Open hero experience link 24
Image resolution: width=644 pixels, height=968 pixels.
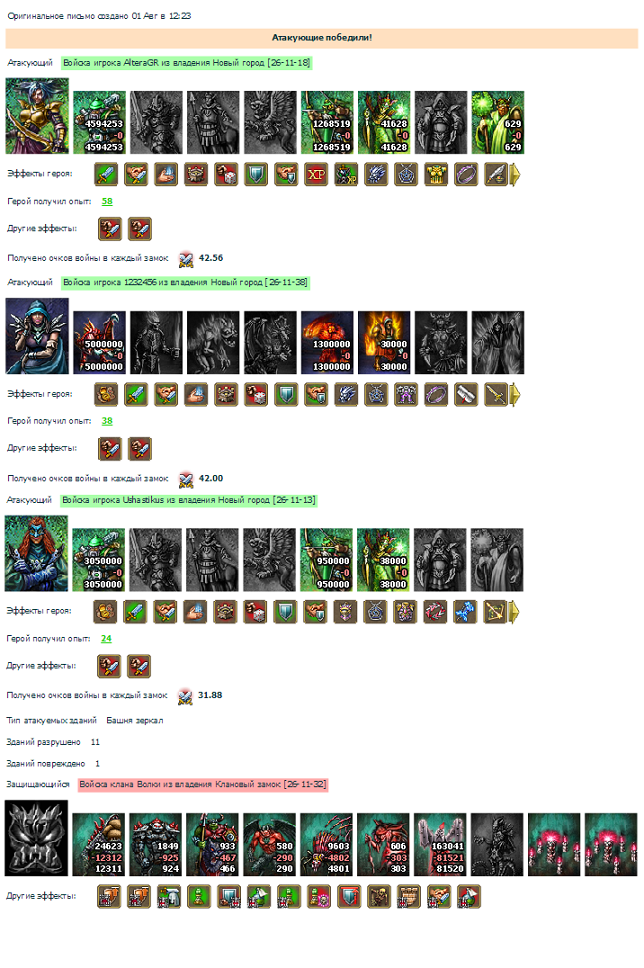[x=106, y=639]
